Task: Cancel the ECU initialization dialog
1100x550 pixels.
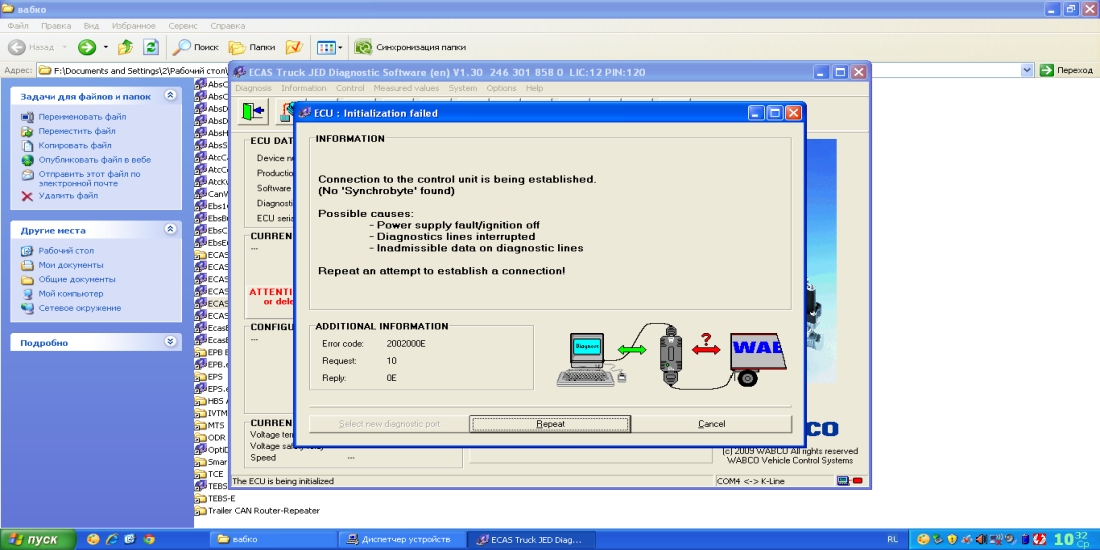Action: [x=711, y=424]
